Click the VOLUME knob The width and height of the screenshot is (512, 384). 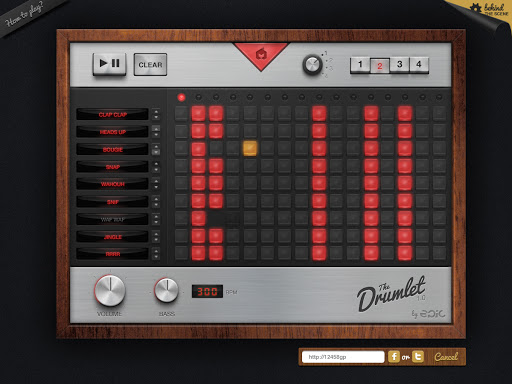[x=110, y=290]
